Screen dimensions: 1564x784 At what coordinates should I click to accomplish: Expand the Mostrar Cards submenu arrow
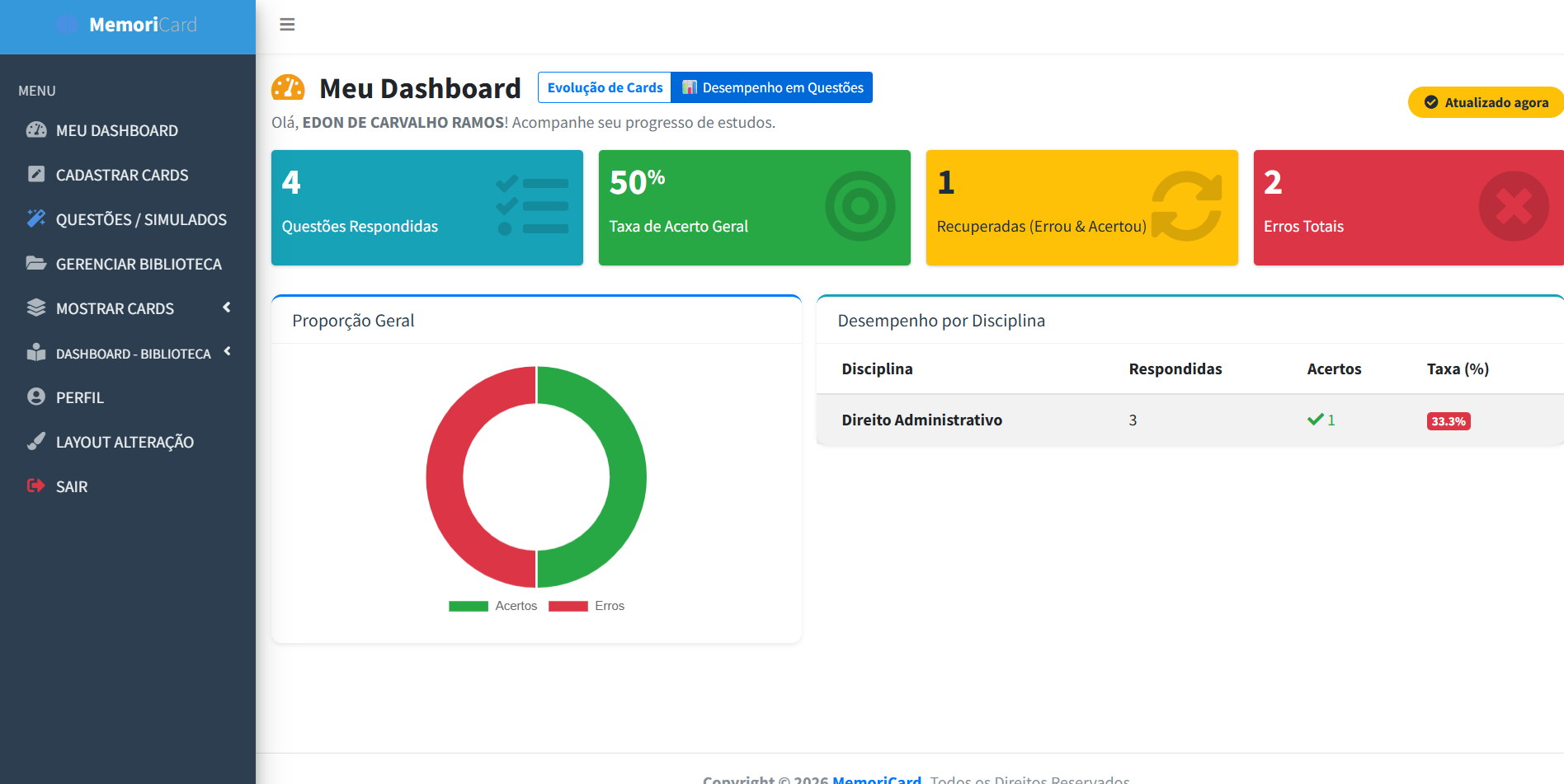[x=227, y=307]
